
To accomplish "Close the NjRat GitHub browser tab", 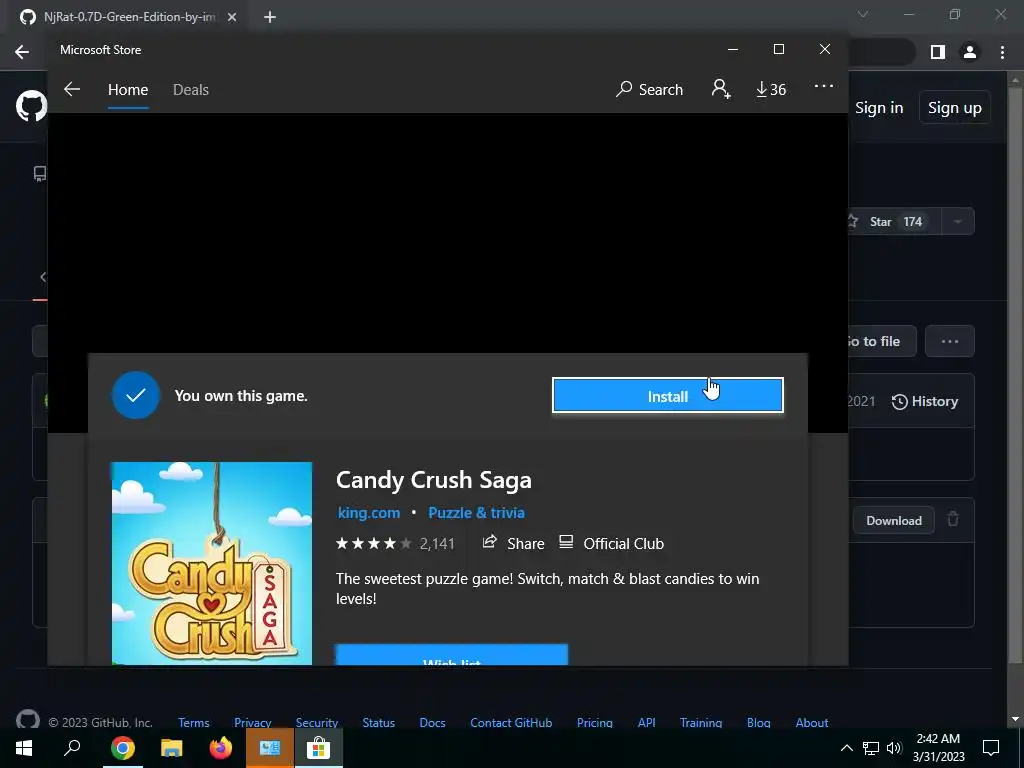I will click(x=232, y=17).
